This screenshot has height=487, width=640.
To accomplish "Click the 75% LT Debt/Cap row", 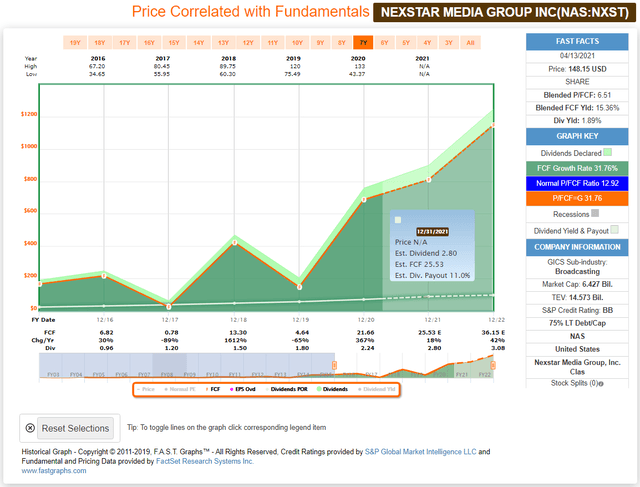I will (577, 323).
